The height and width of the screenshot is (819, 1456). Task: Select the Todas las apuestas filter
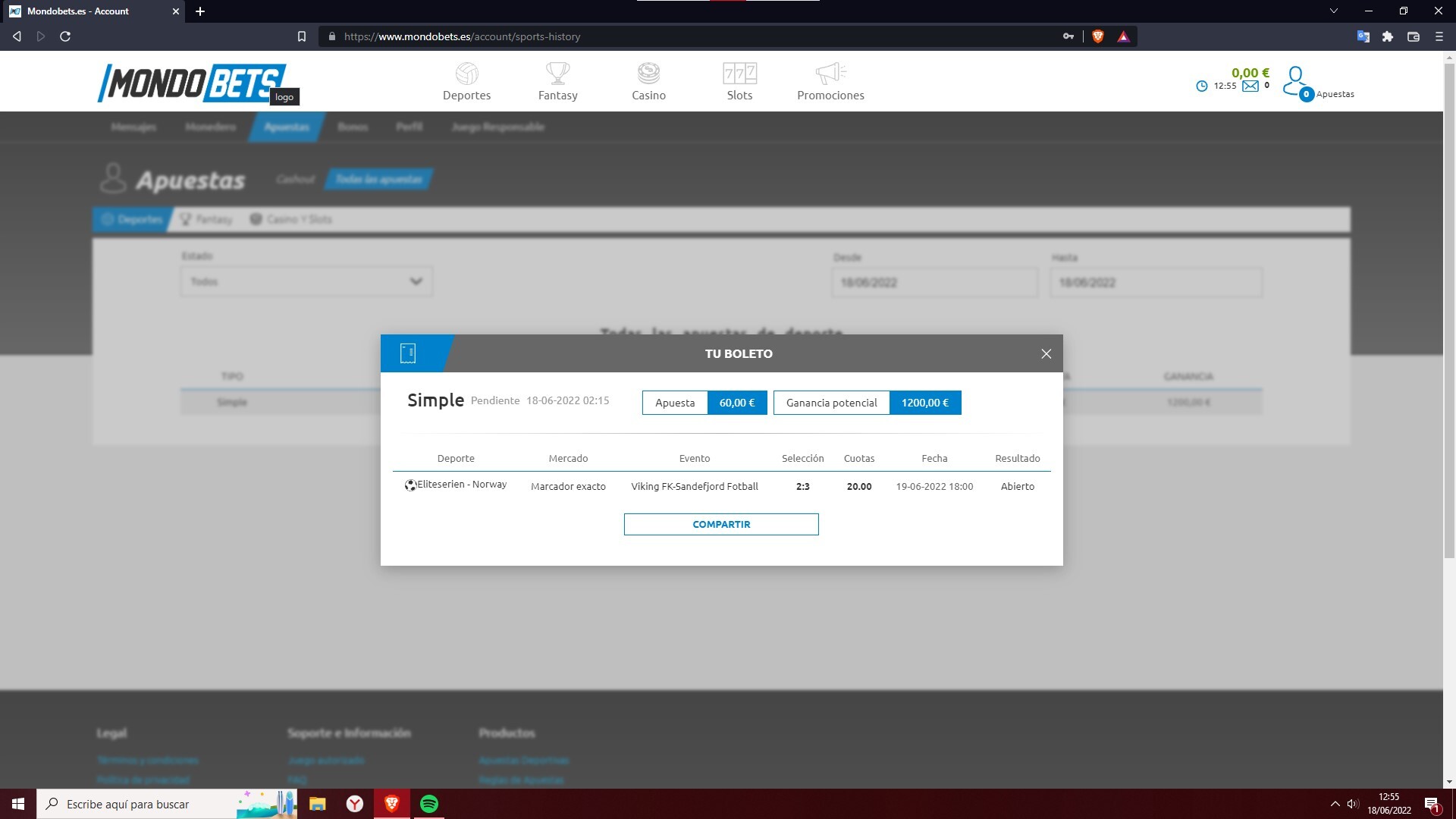point(379,179)
